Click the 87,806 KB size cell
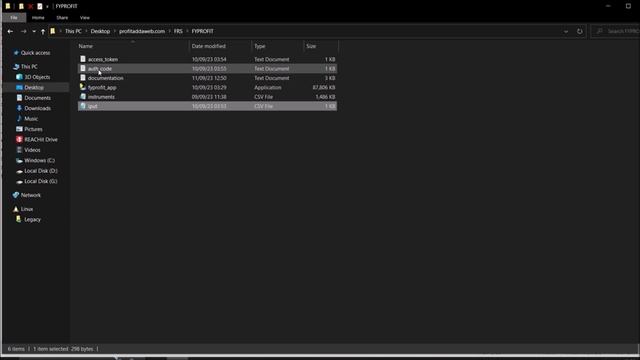The width and height of the screenshot is (640, 360). pyautogui.click(x=324, y=88)
